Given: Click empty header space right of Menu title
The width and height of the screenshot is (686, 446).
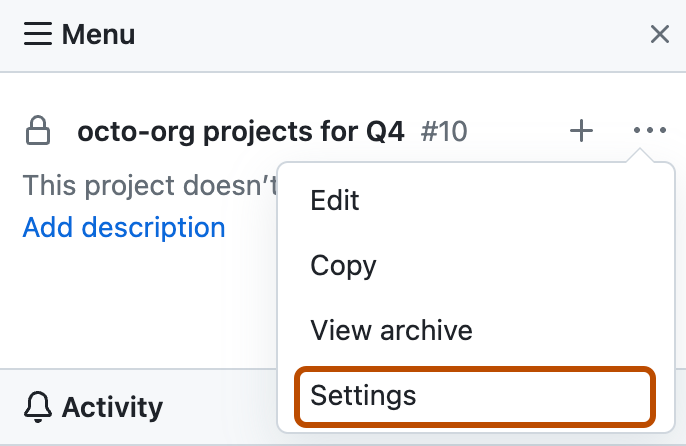Looking at the screenshot, I should click(x=400, y=35).
